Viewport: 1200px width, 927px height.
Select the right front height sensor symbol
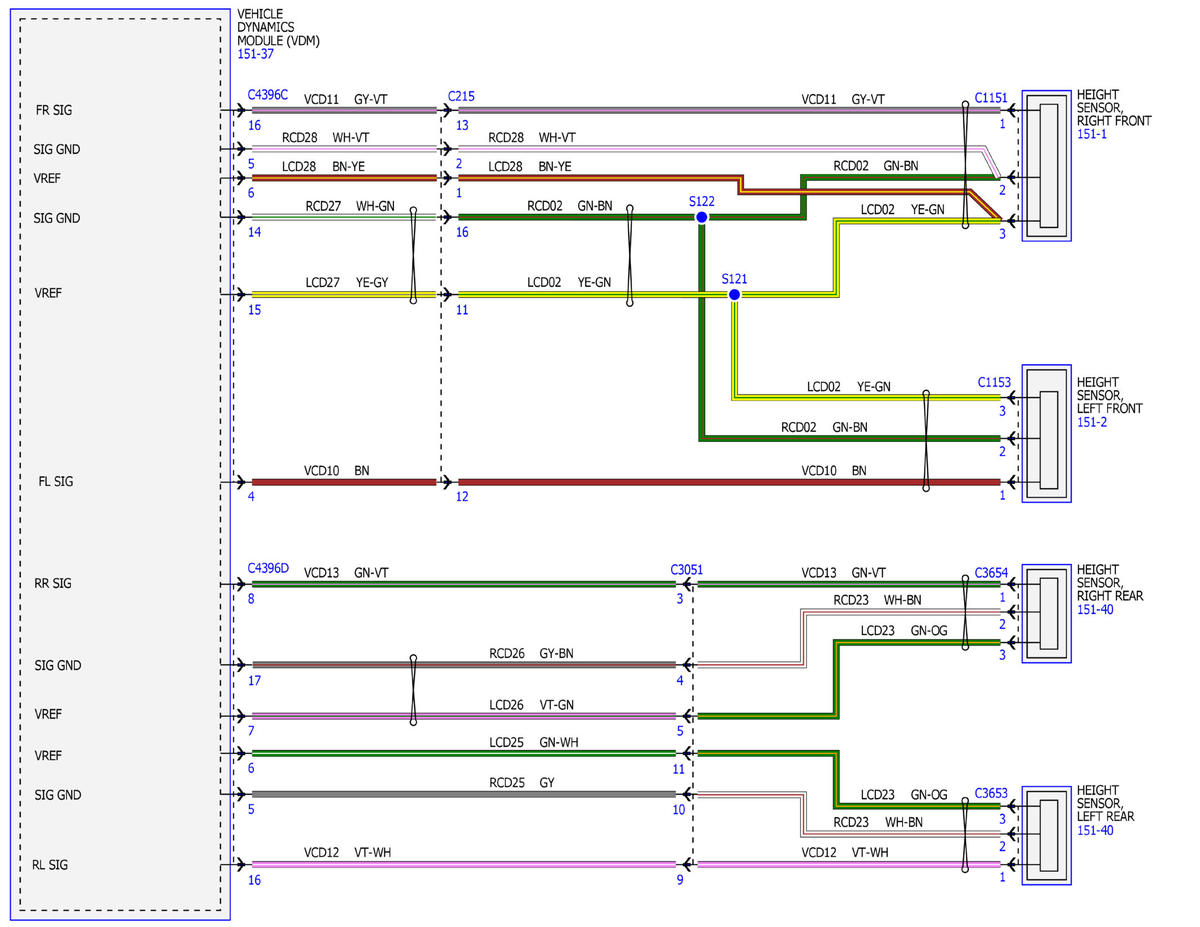pos(1046,164)
